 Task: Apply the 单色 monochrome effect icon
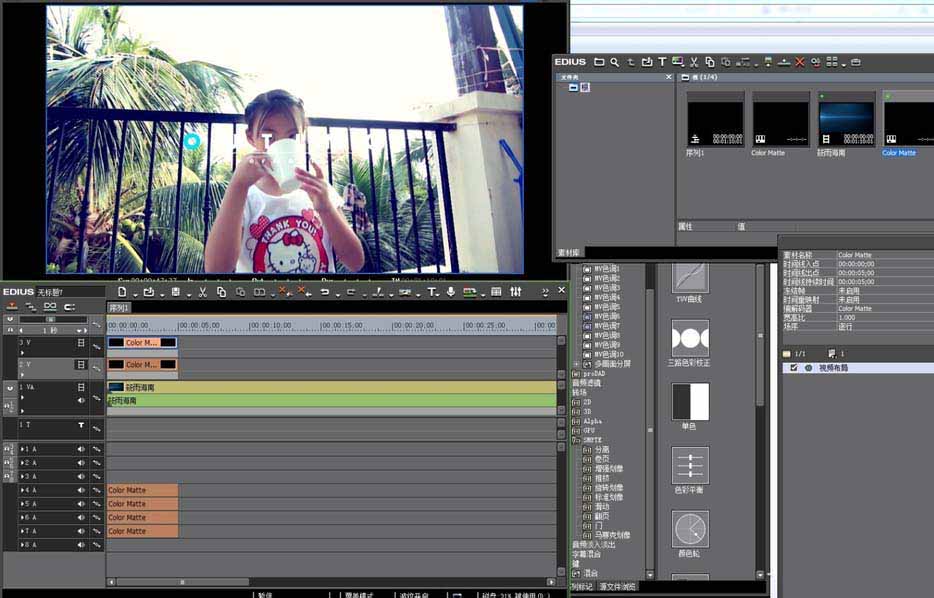coord(690,401)
